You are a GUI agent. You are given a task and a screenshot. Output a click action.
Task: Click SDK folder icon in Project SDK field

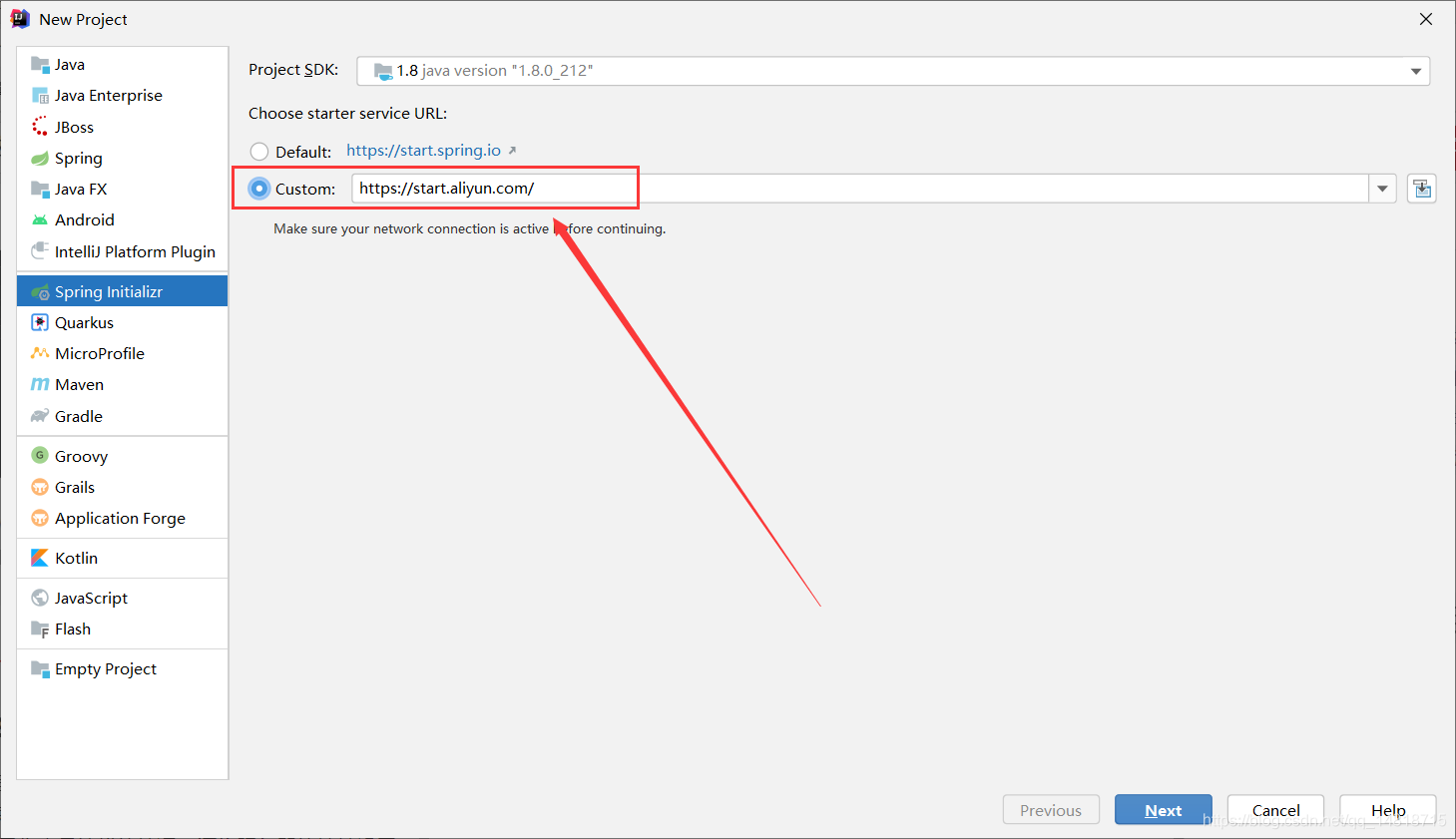click(x=382, y=71)
